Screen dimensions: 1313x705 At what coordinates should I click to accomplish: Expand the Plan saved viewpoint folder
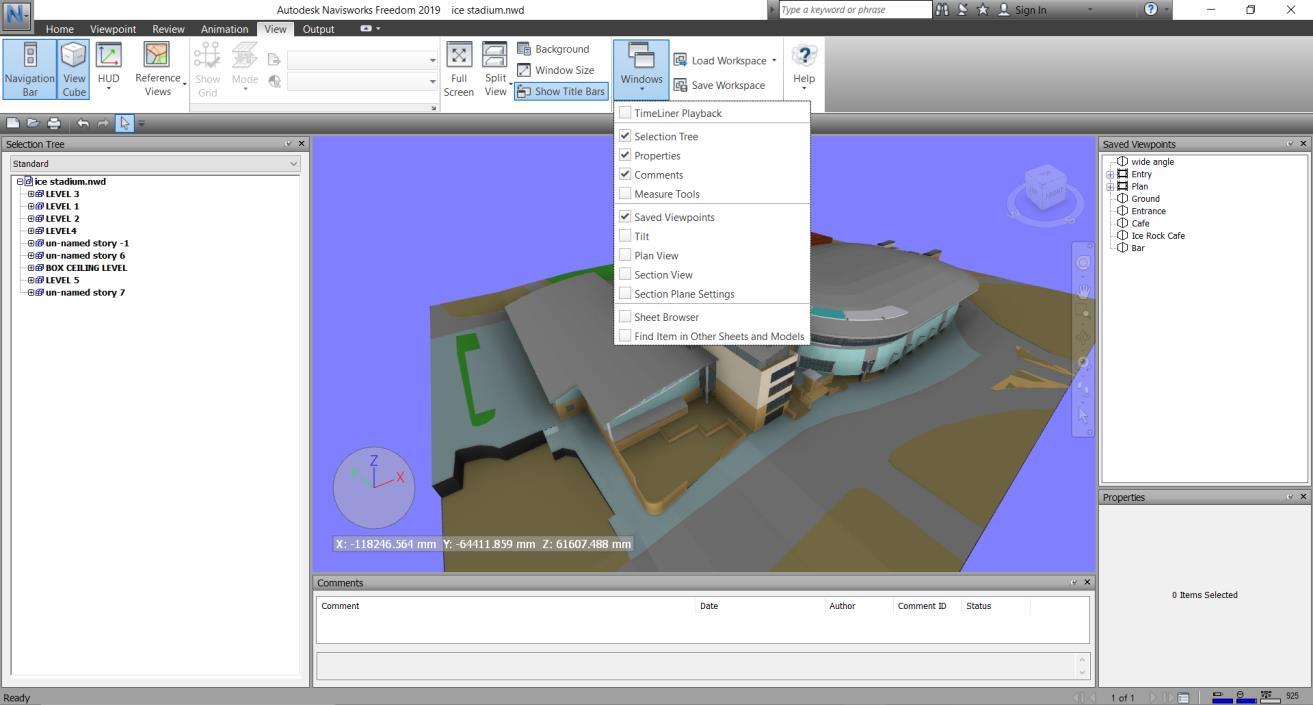(x=1110, y=186)
